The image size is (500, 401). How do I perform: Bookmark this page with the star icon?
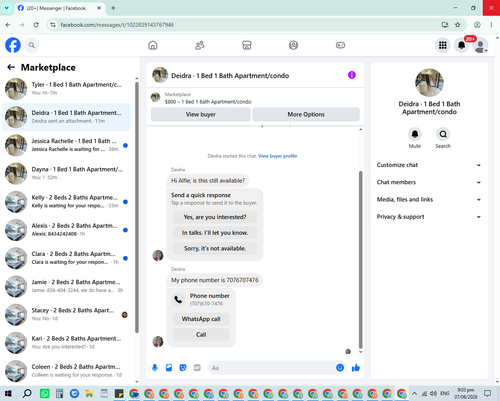click(x=458, y=25)
